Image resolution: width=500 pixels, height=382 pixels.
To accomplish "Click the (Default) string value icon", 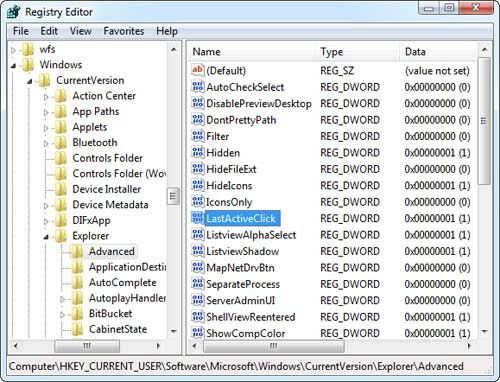I will coord(197,70).
